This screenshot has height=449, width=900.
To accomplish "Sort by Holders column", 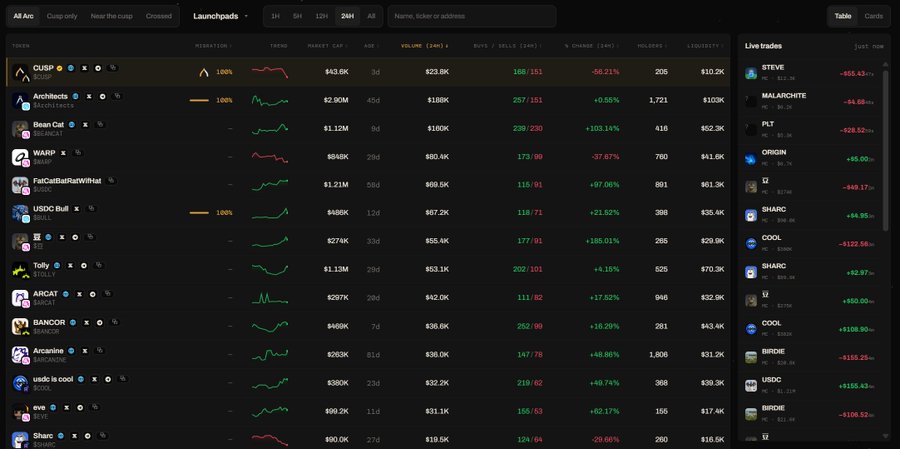I will pyautogui.click(x=652, y=46).
